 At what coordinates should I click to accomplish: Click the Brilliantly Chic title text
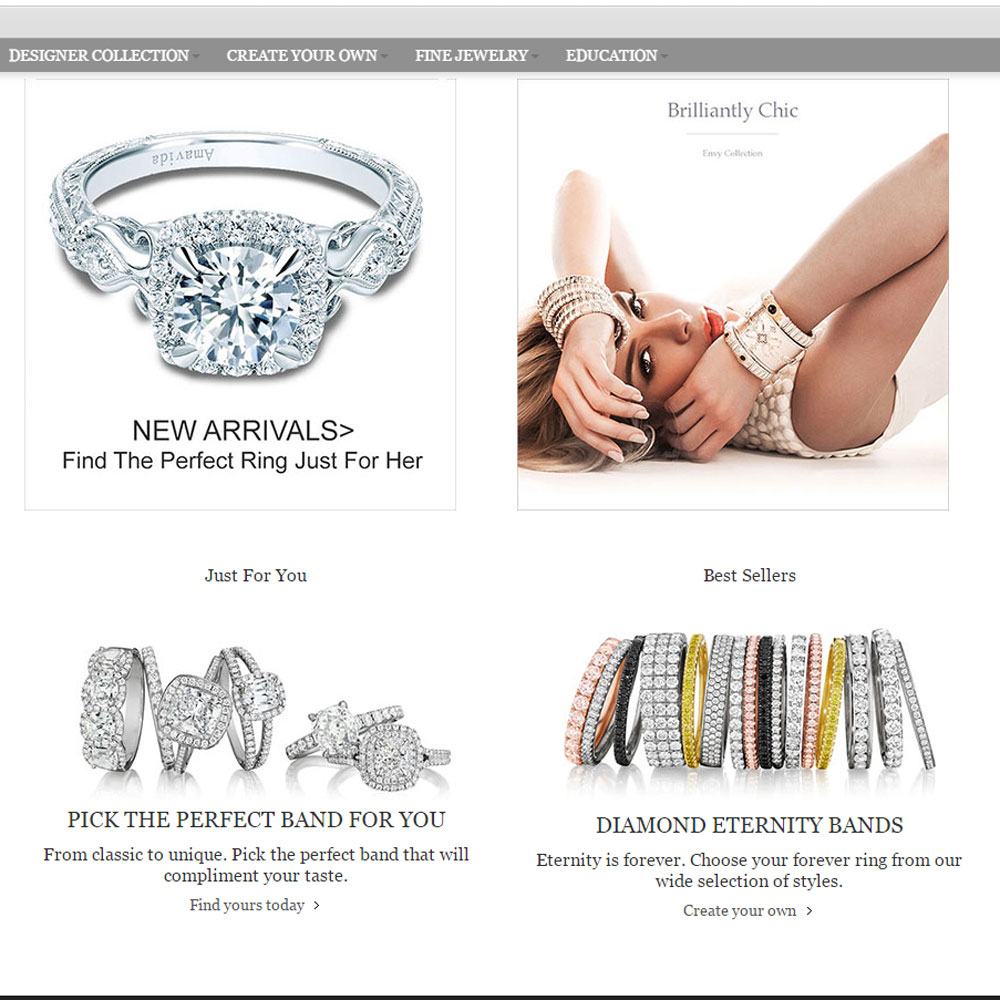click(733, 110)
